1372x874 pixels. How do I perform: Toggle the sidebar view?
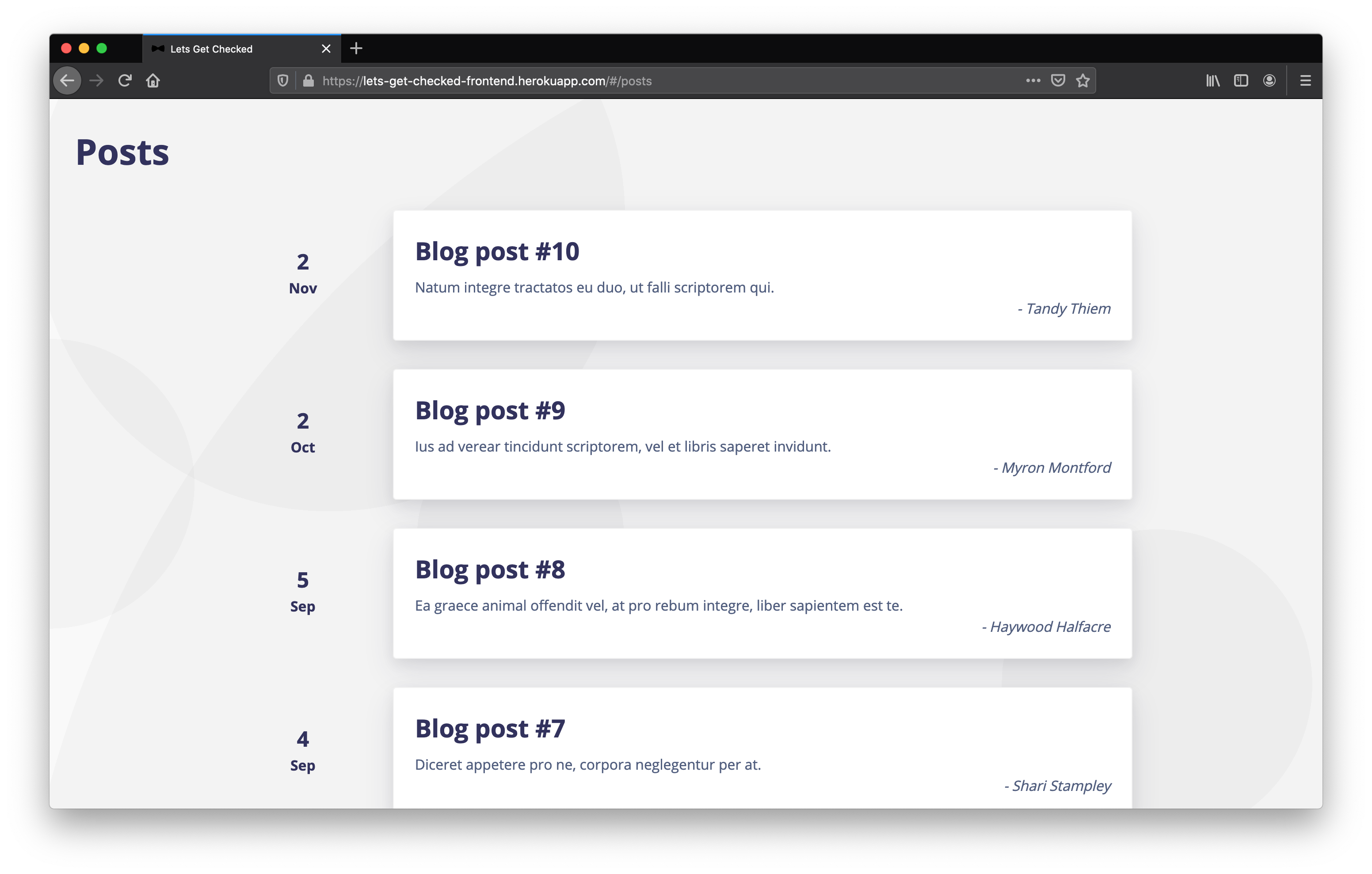point(1240,80)
